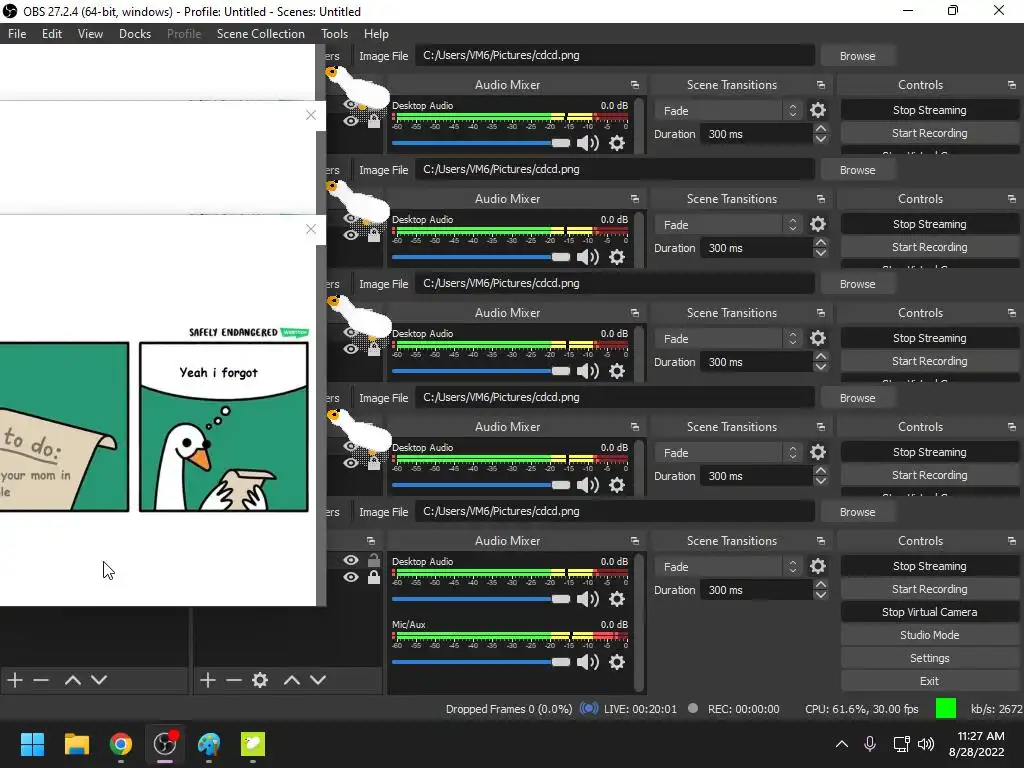Click the Exit button in Controls
Image resolution: width=1024 pixels, height=768 pixels.
coord(929,681)
